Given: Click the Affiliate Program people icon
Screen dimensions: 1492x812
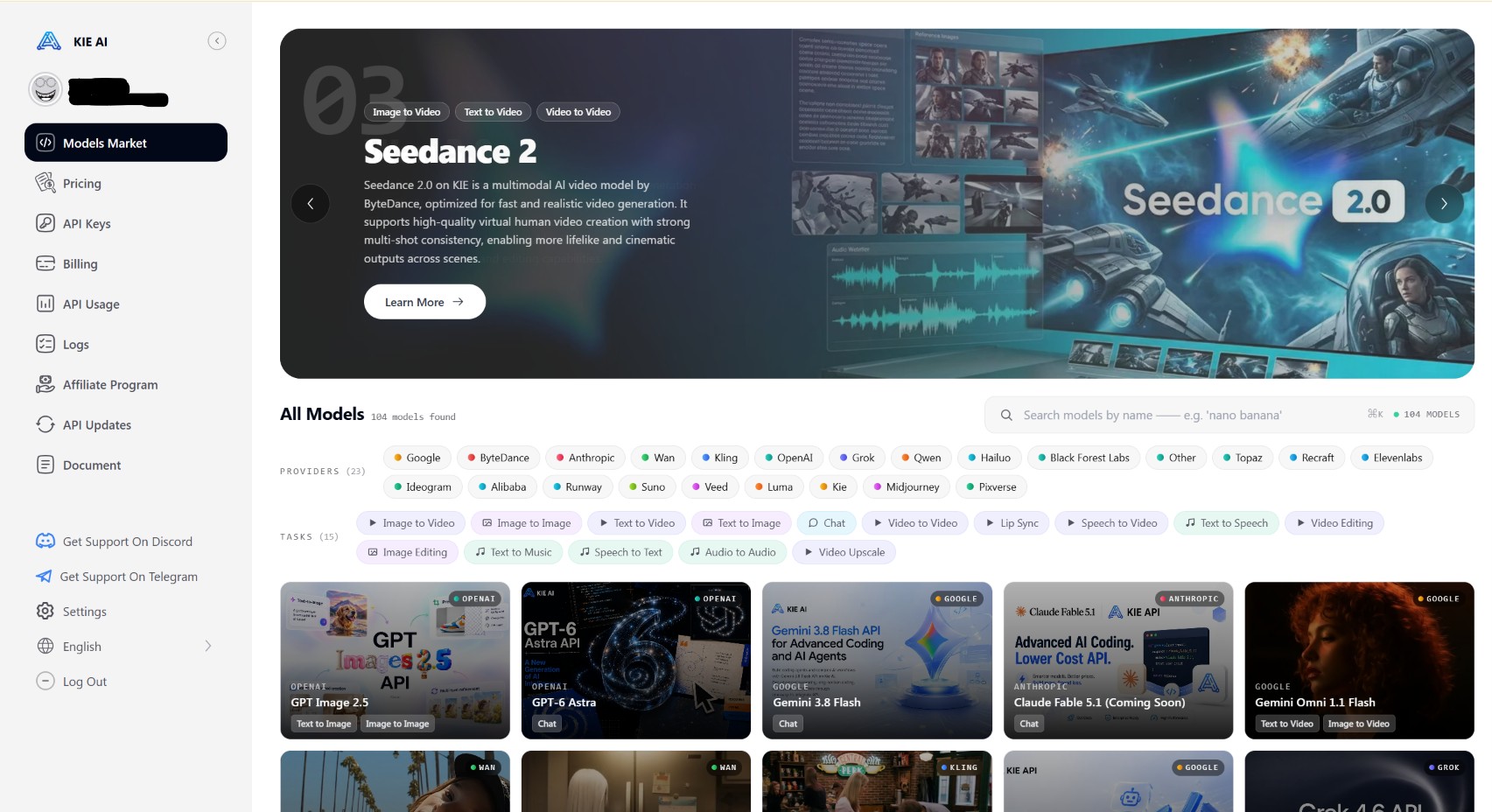Looking at the screenshot, I should [46, 384].
